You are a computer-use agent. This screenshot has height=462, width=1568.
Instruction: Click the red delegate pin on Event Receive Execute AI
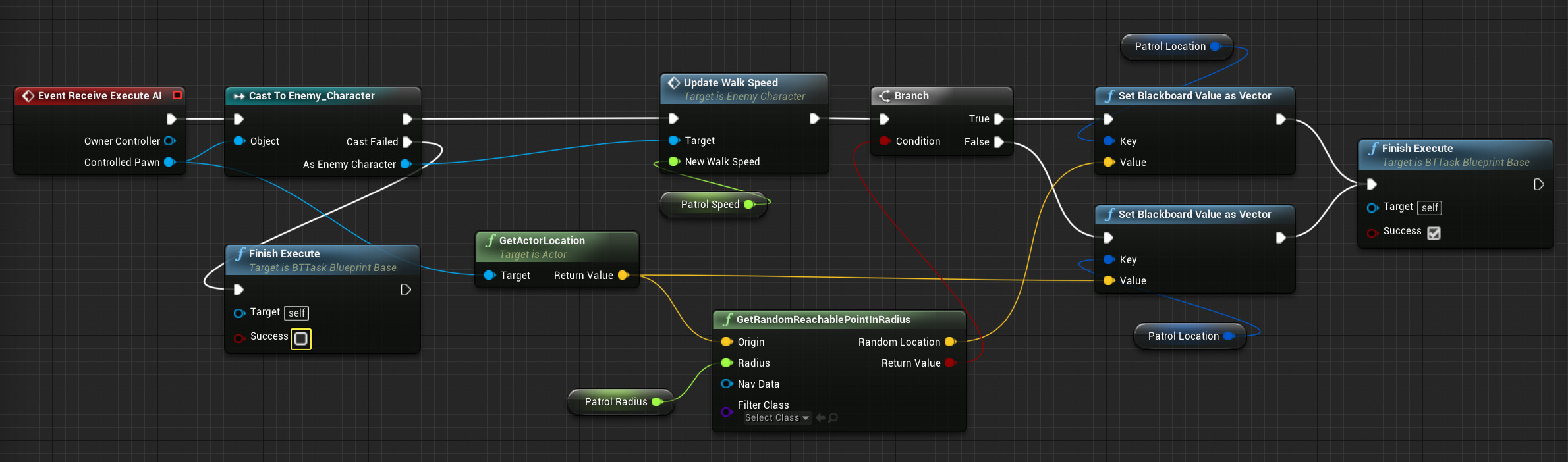pyautogui.click(x=177, y=95)
